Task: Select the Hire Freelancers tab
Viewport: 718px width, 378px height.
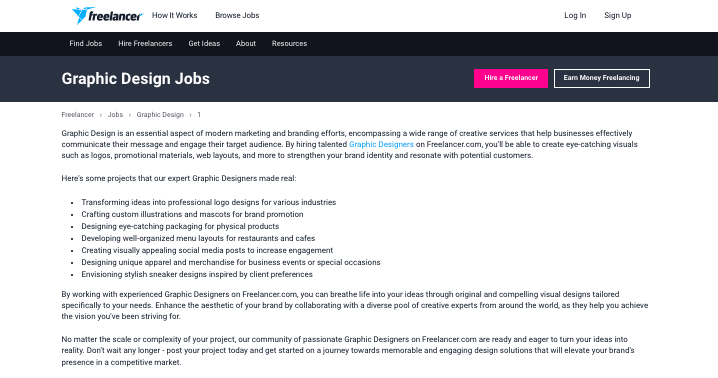Action: click(145, 44)
